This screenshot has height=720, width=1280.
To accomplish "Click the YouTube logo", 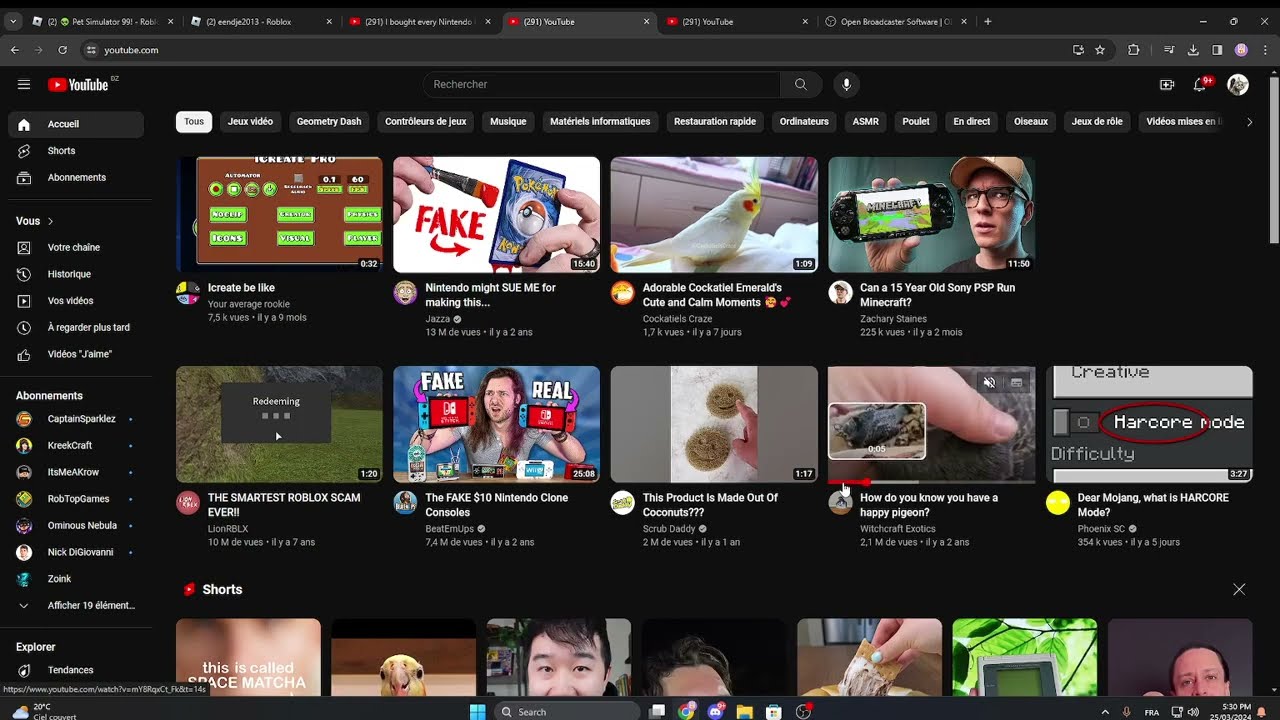I will (78, 85).
